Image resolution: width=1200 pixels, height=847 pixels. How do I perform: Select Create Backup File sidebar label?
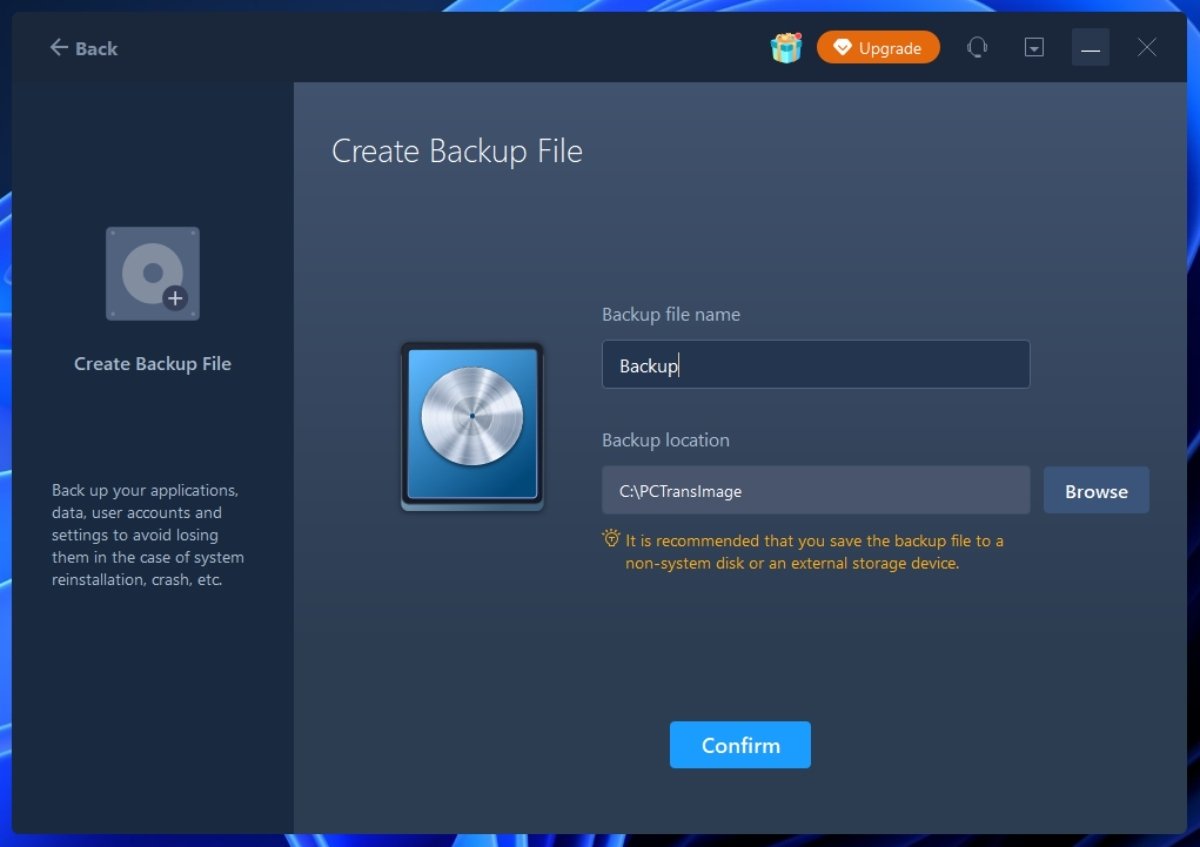point(153,364)
